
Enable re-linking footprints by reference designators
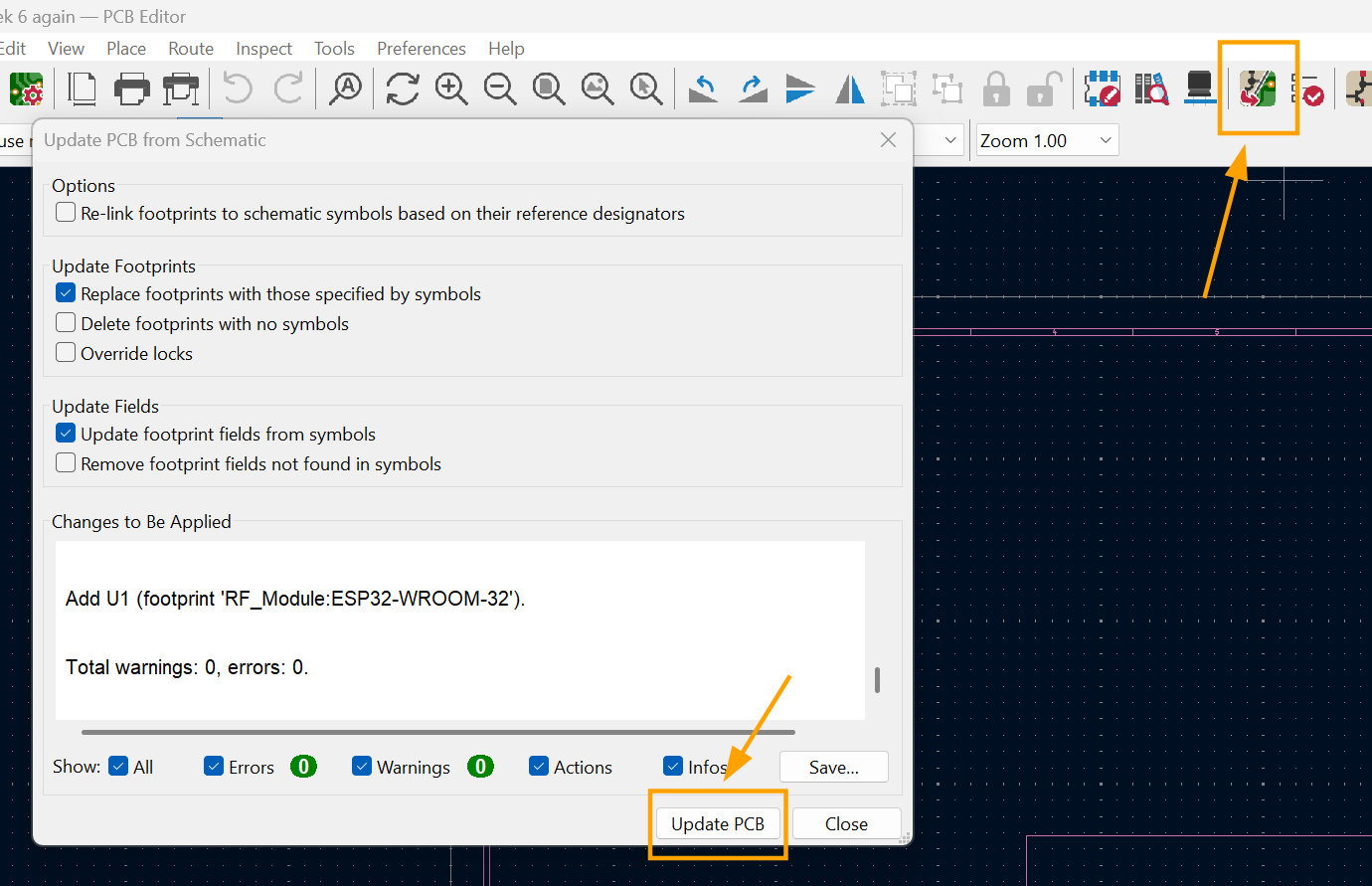(x=65, y=211)
